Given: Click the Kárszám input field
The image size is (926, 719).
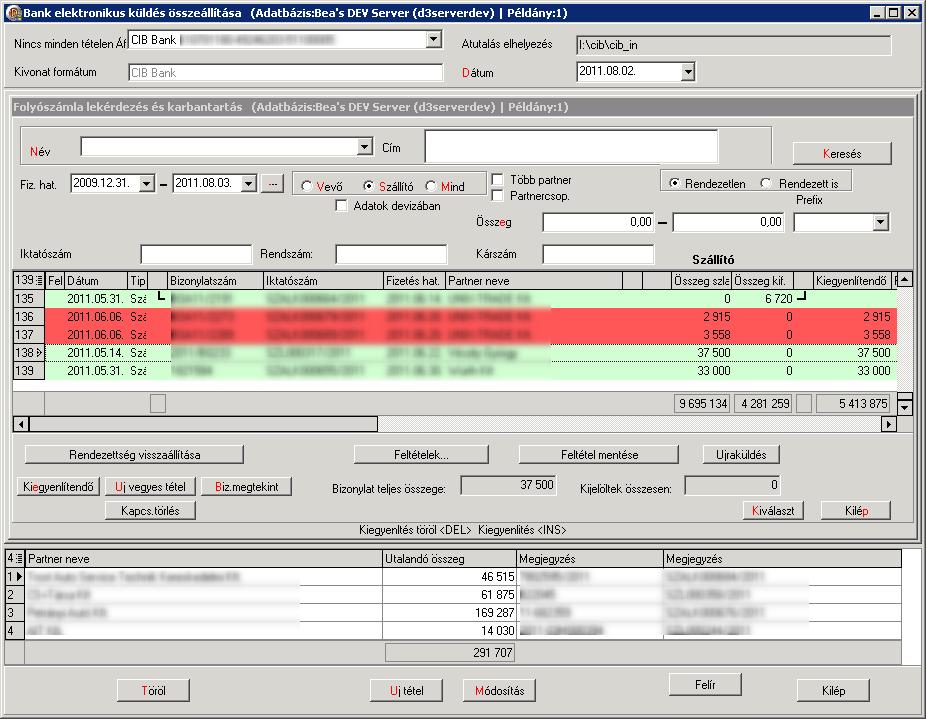Looking at the screenshot, I should (598, 254).
